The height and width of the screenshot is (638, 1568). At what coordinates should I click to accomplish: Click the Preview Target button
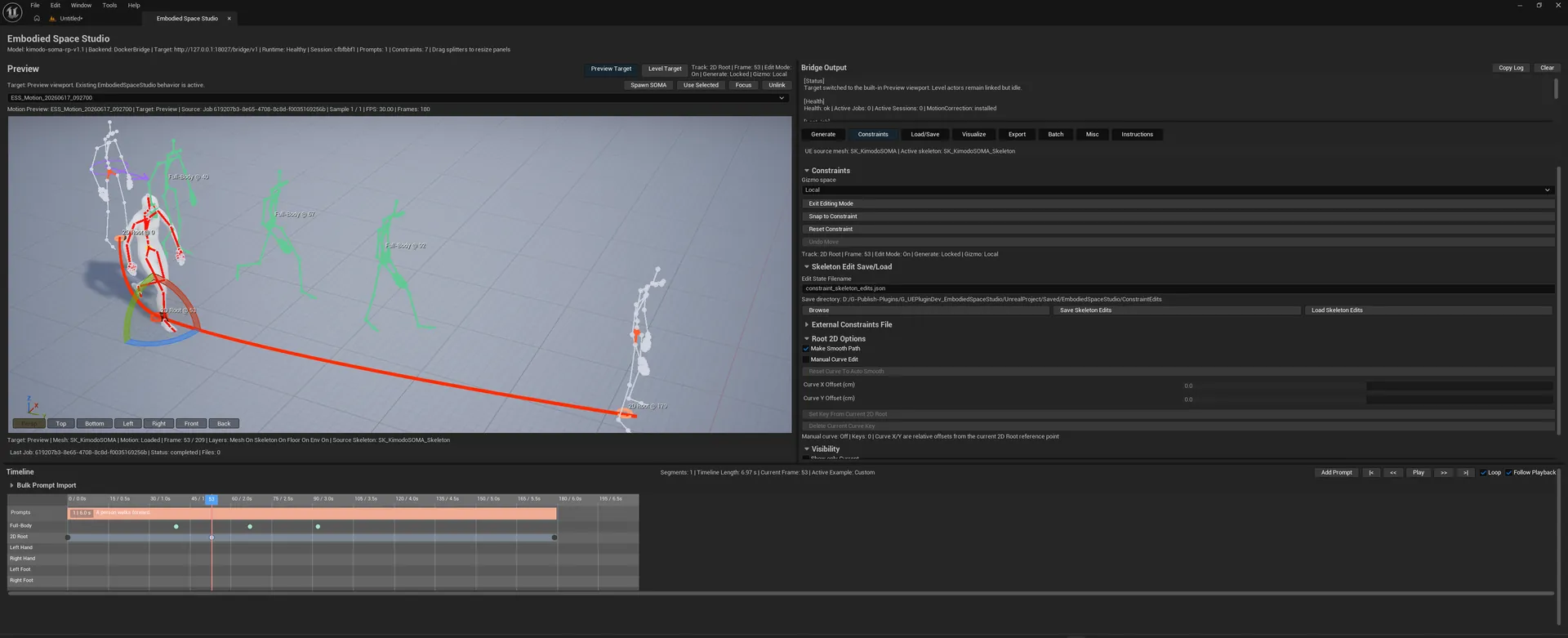click(x=611, y=69)
